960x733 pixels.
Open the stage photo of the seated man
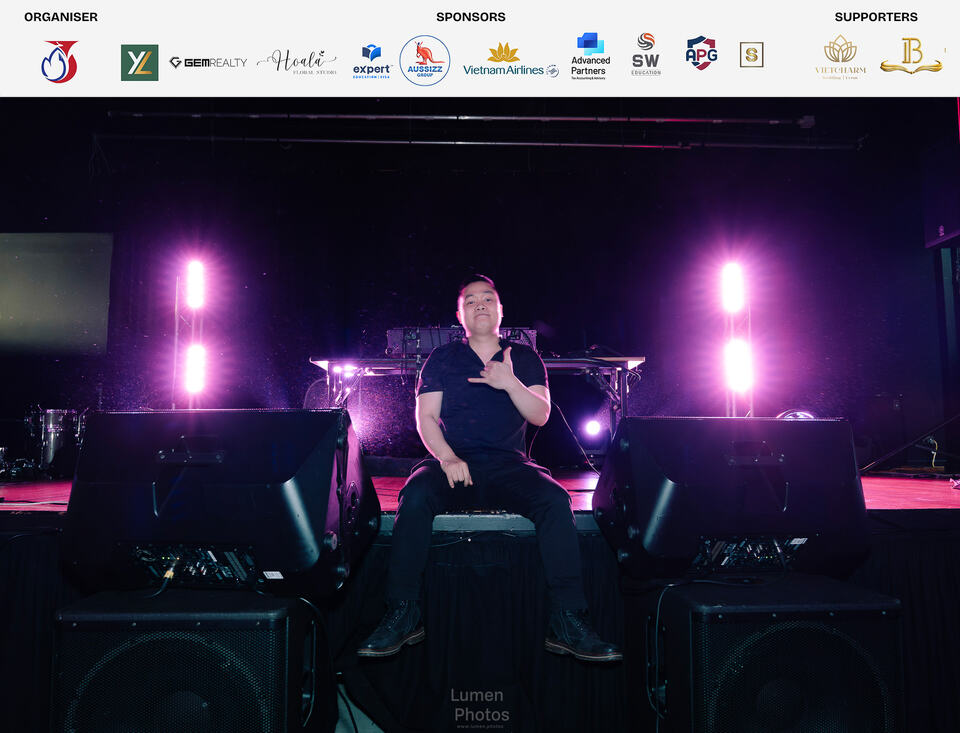point(480,415)
